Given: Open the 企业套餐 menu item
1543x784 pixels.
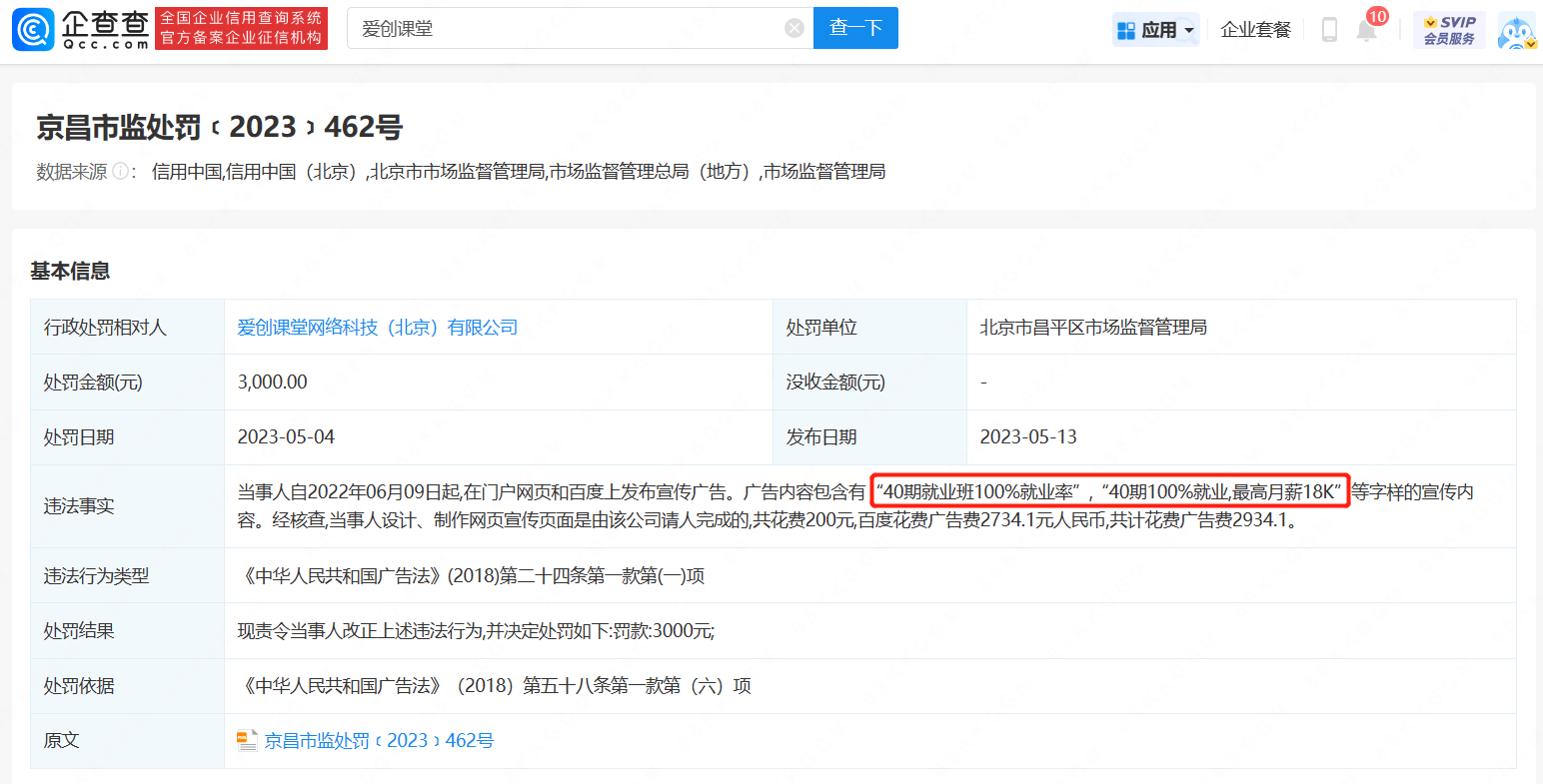Looking at the screenshot, I should coord(1255,30).
